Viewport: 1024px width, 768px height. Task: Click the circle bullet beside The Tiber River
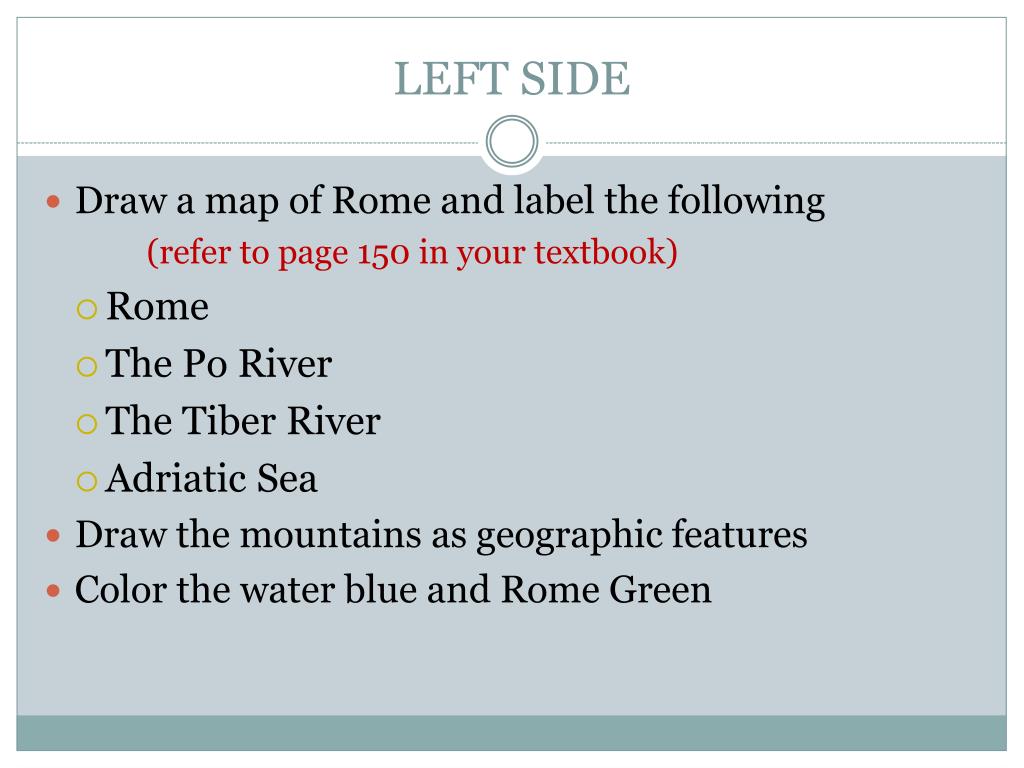click(87, 423)
